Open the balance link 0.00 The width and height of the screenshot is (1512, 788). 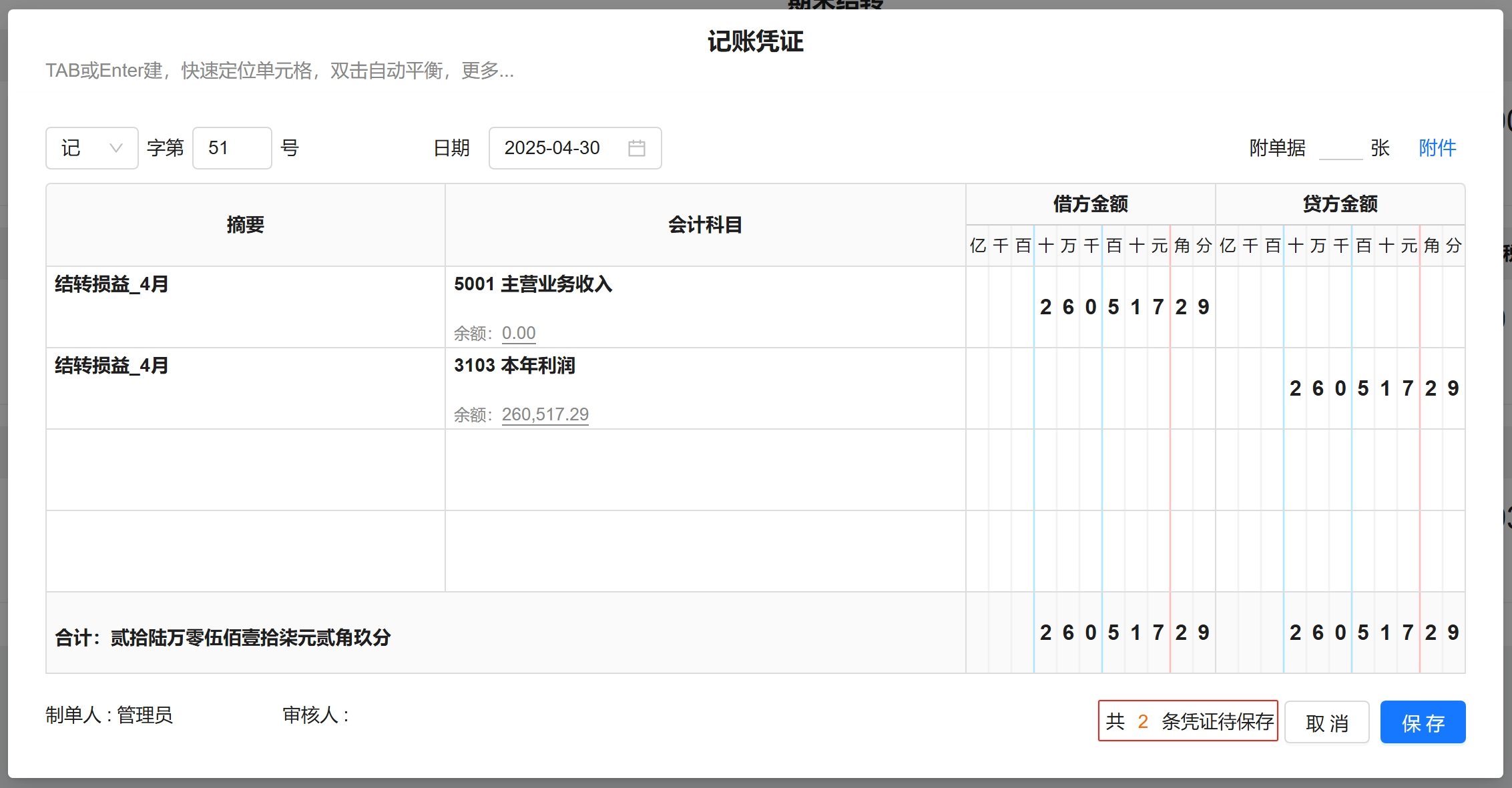coord(519,333)
